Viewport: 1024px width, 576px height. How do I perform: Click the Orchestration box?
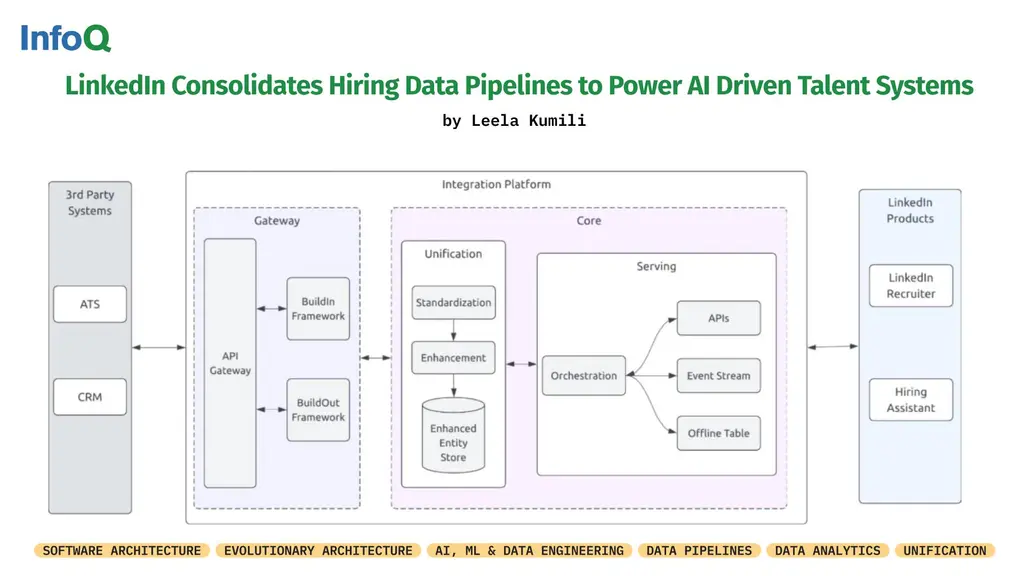pos(584,376)
